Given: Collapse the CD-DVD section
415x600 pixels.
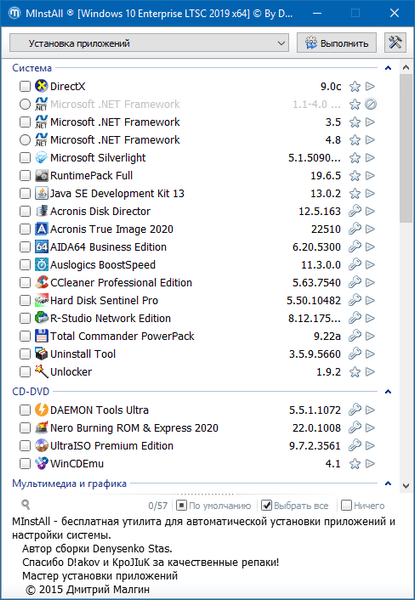Looking at the screenshot, I should pos(388,392).
